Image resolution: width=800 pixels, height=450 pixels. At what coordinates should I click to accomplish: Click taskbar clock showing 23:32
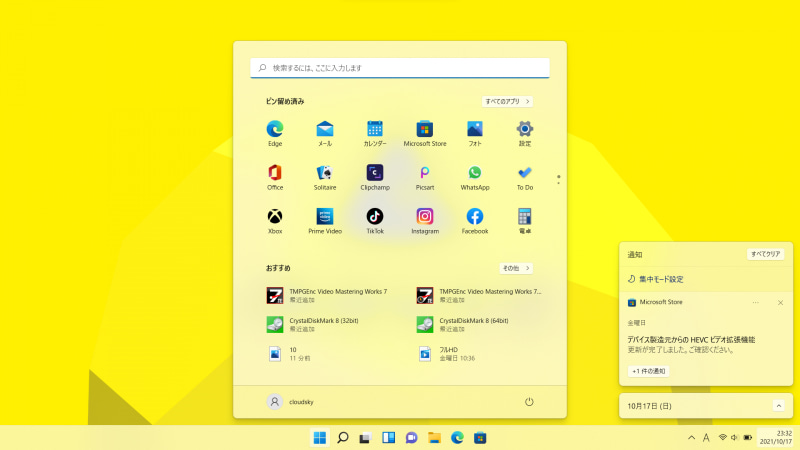click(x=776, y=437)
